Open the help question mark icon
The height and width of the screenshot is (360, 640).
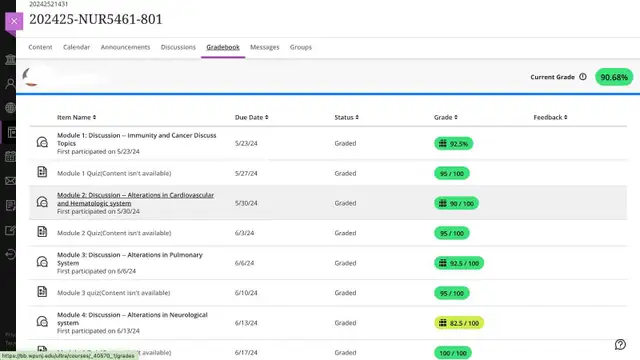click(x=620, y=344)
